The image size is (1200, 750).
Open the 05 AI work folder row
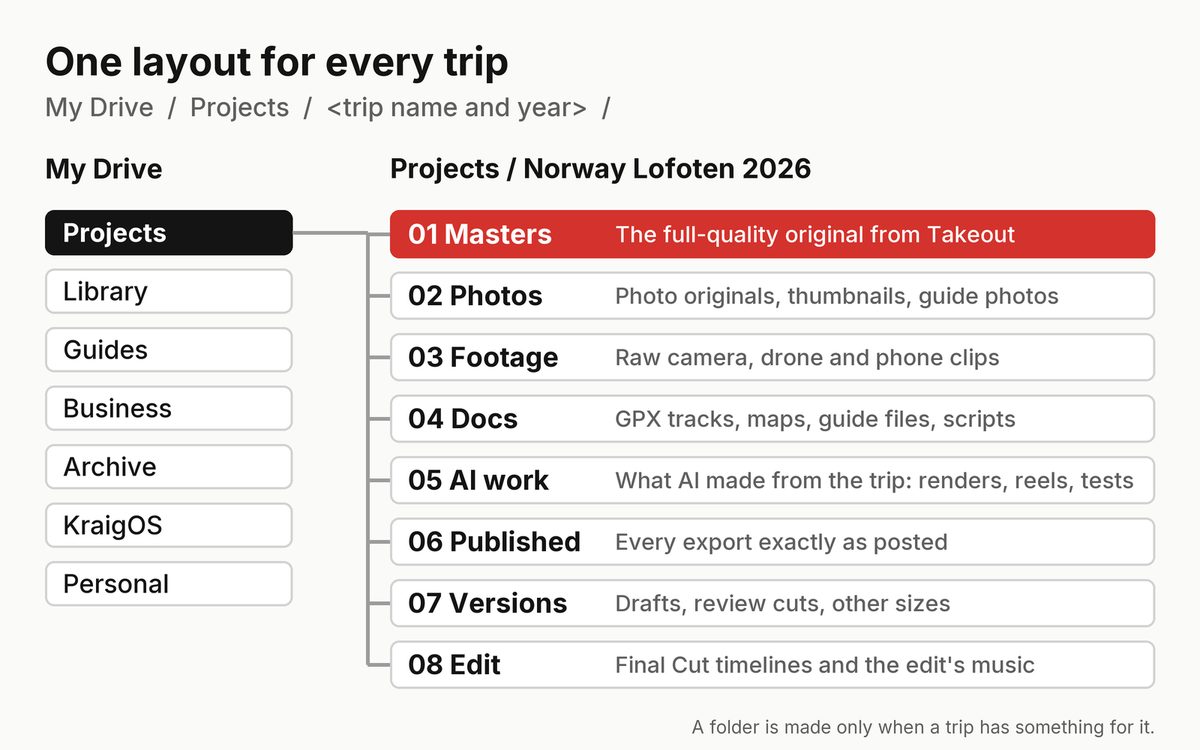[x=772, y=480]
